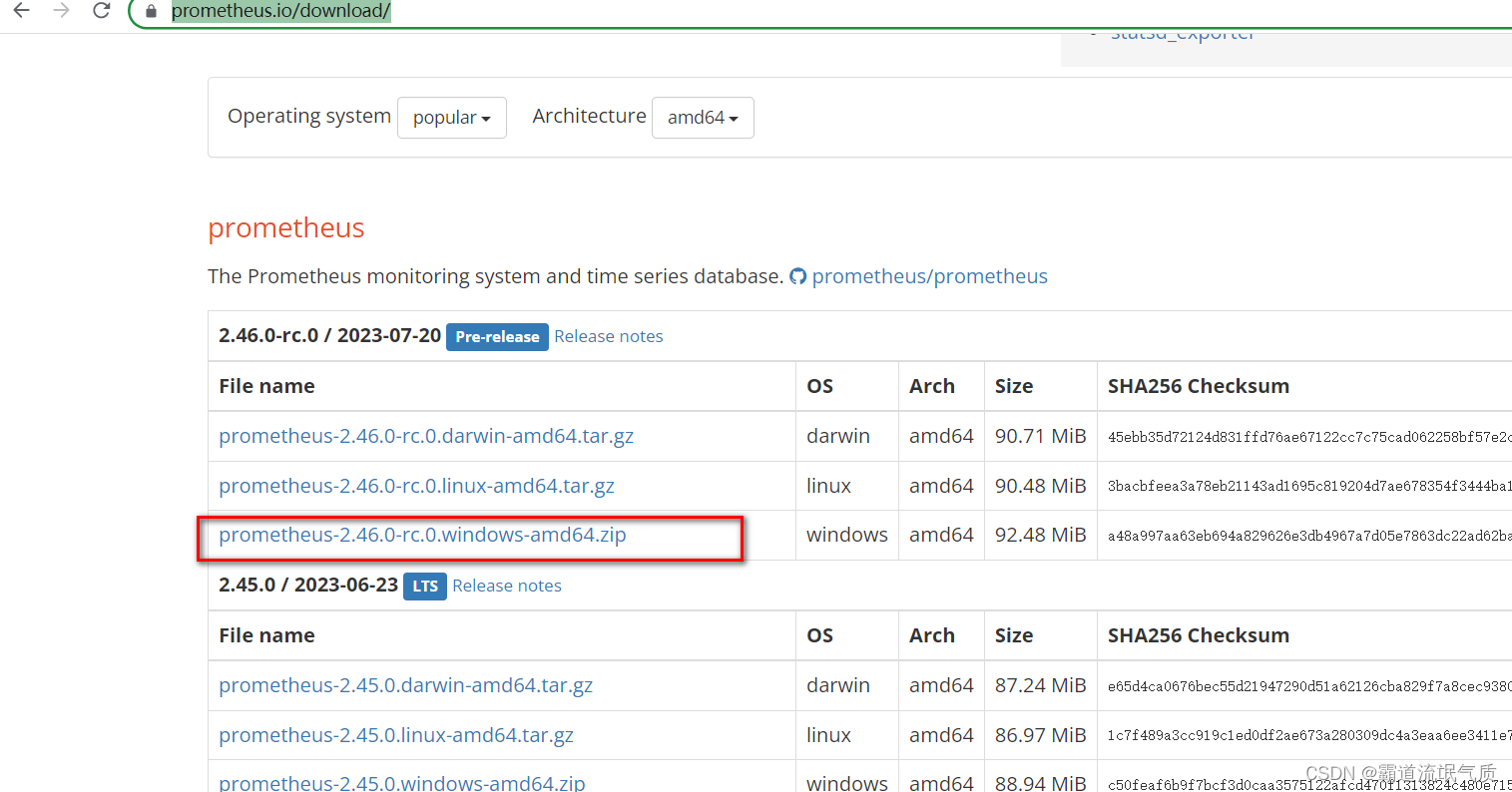Click the browser forward arrow
Screen dimensions: 1512x792
[62, 11]
